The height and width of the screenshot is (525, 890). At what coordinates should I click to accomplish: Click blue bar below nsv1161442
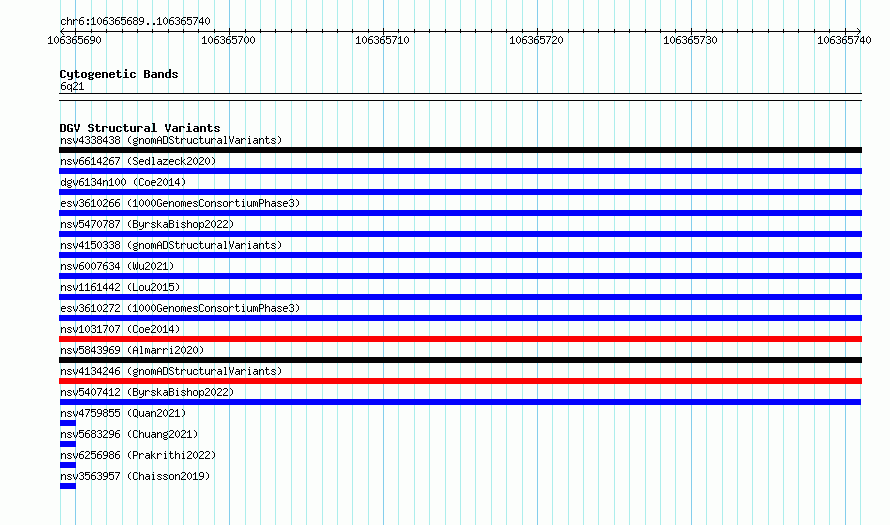point(460,297)
